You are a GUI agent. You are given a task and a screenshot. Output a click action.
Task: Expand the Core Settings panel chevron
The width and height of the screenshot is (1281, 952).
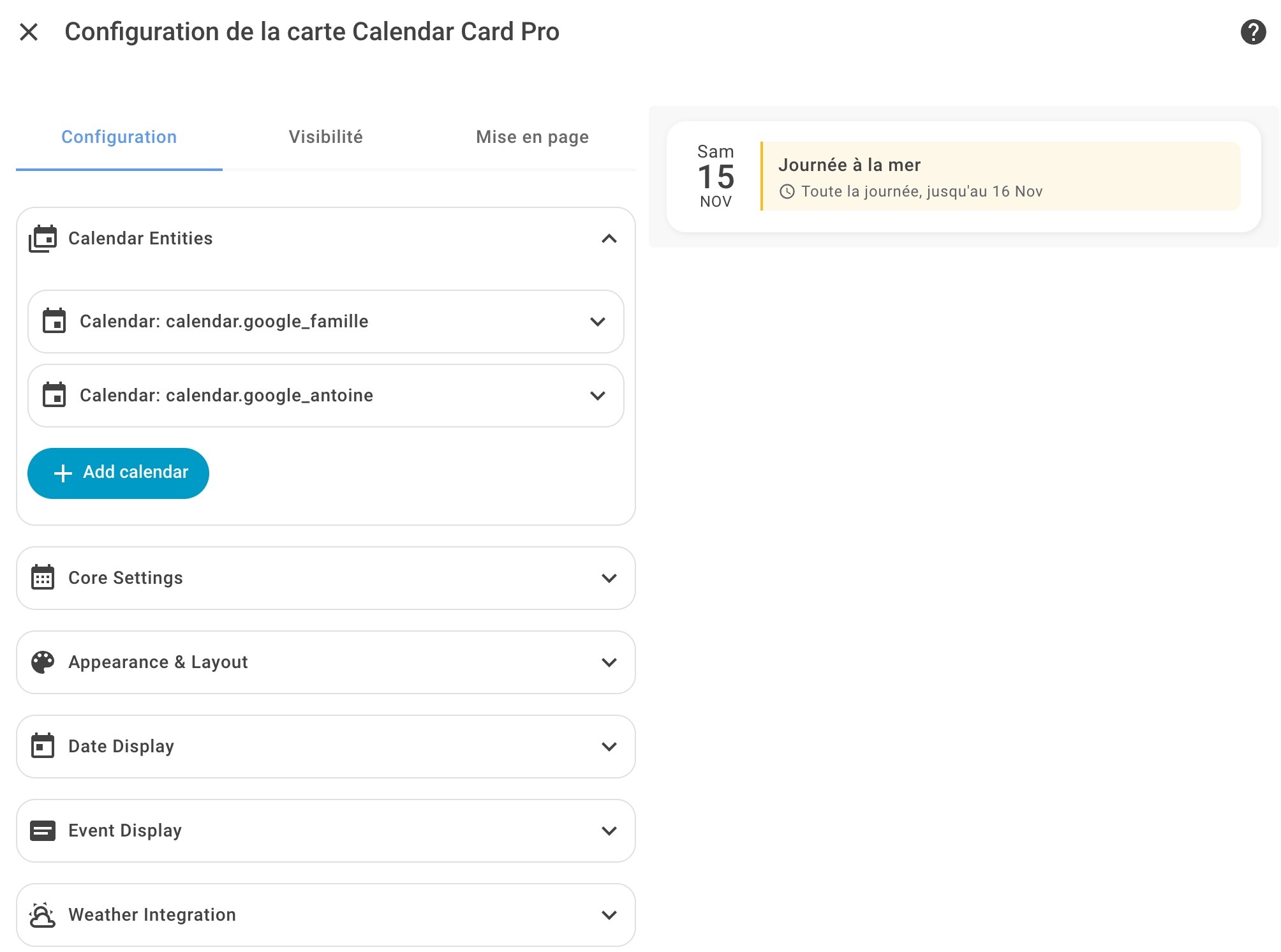(x=609, y=578)
